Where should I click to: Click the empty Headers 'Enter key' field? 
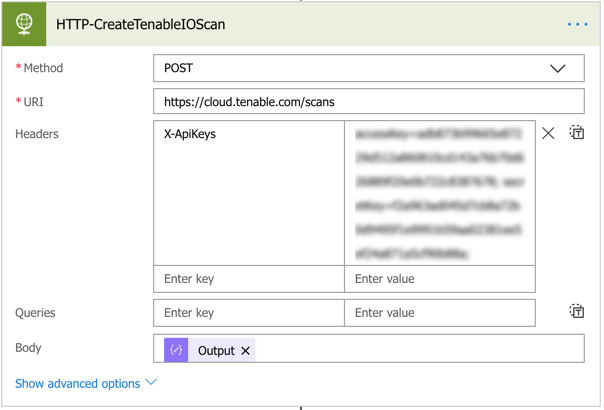248,279
